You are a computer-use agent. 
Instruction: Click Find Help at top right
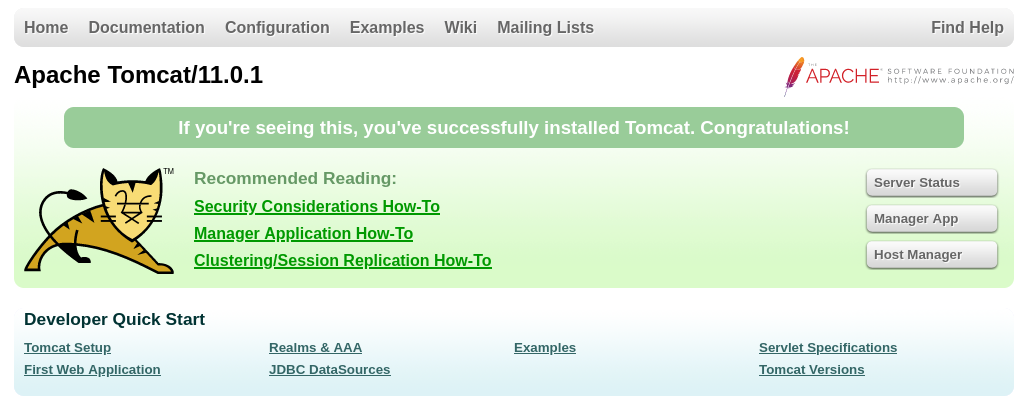tap(967, 28)
